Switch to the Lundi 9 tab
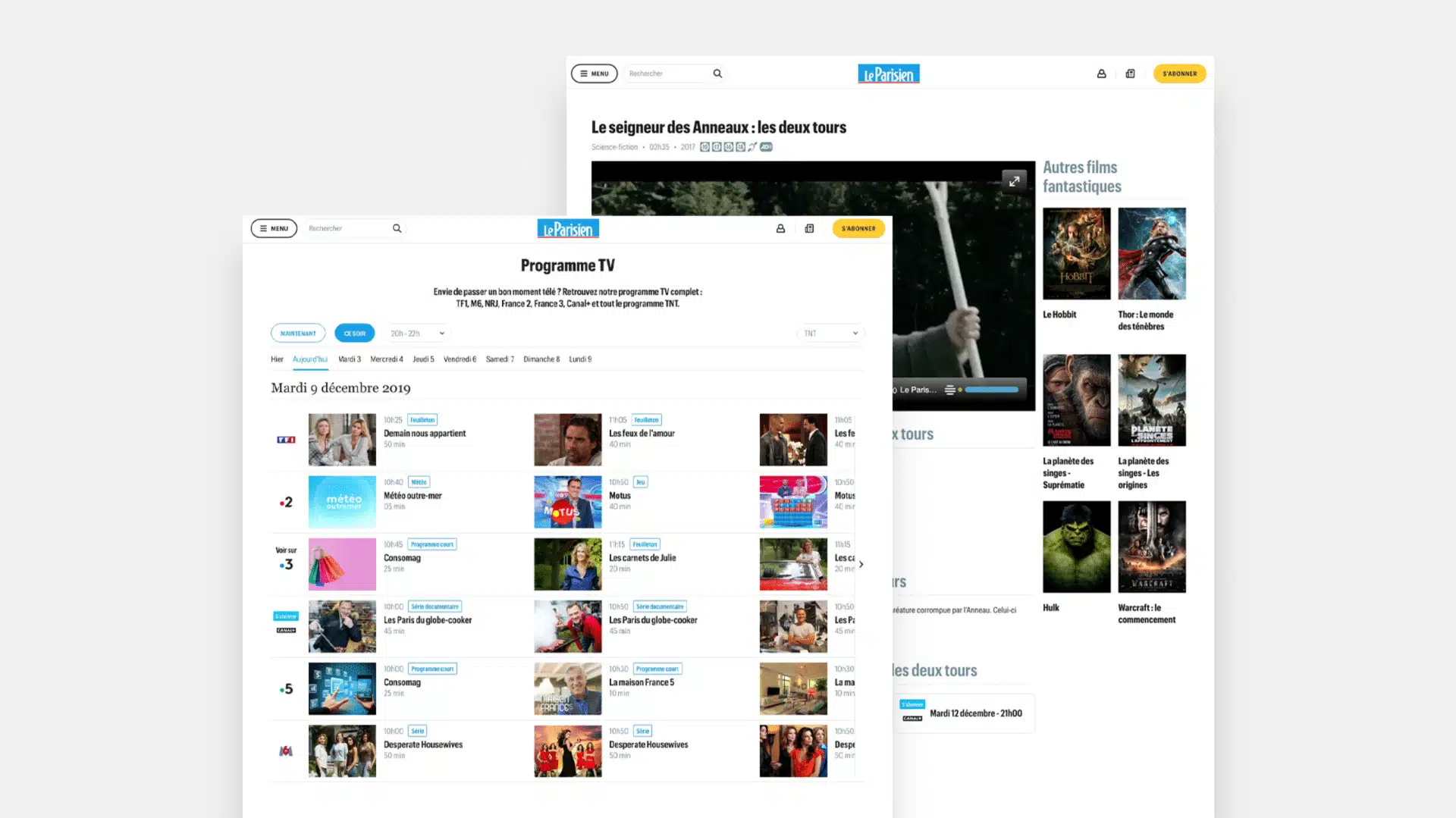 580,359
